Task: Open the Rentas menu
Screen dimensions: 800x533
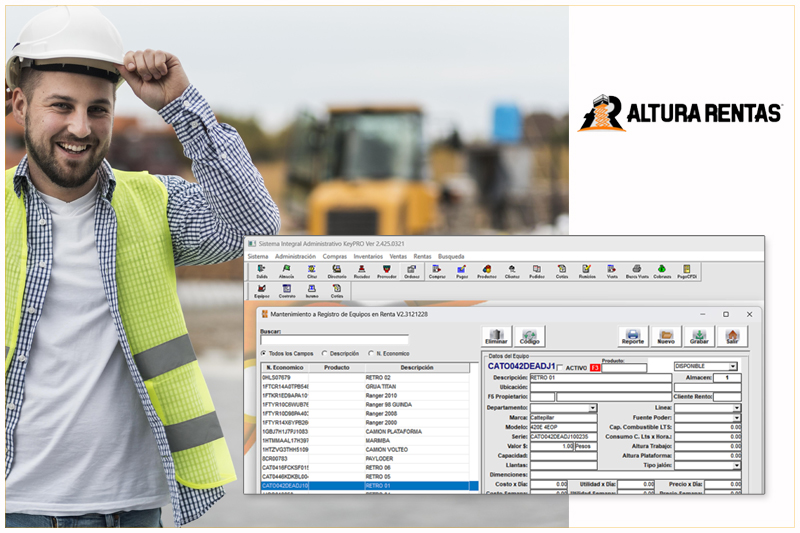Action: click(x=422, y=256)
